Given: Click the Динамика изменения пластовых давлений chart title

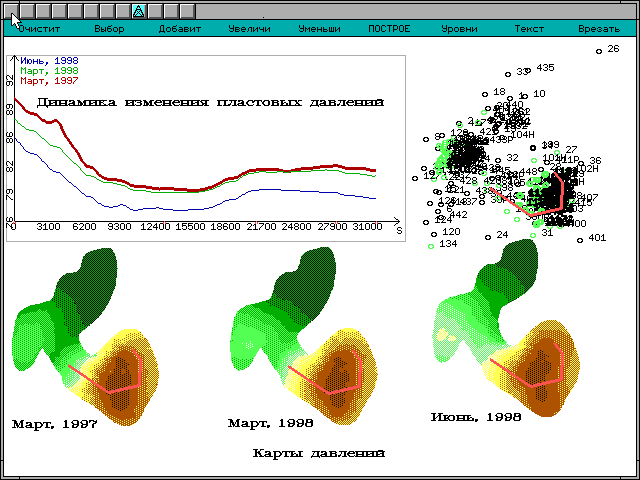Looking at the screenshot, I should click(x=210, y=102).
